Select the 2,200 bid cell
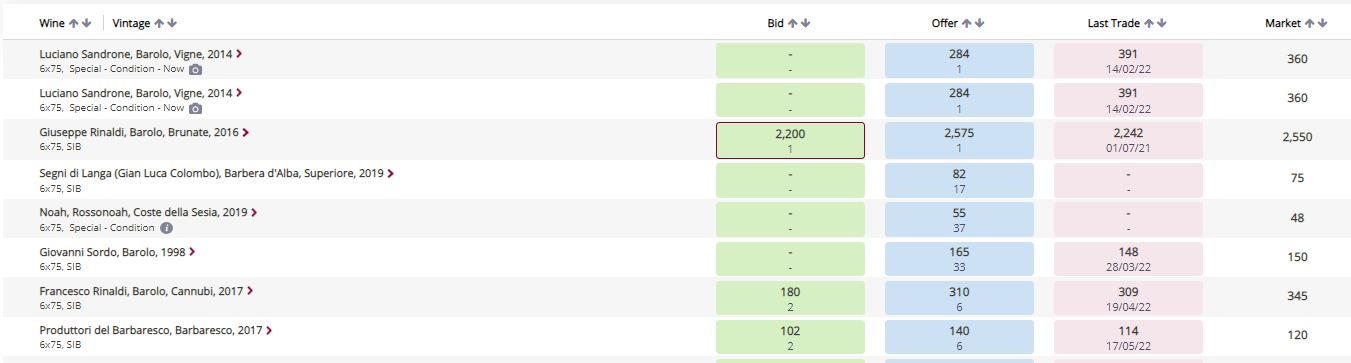The width and height of the screenshot is (1351, 363). (790, 140)
